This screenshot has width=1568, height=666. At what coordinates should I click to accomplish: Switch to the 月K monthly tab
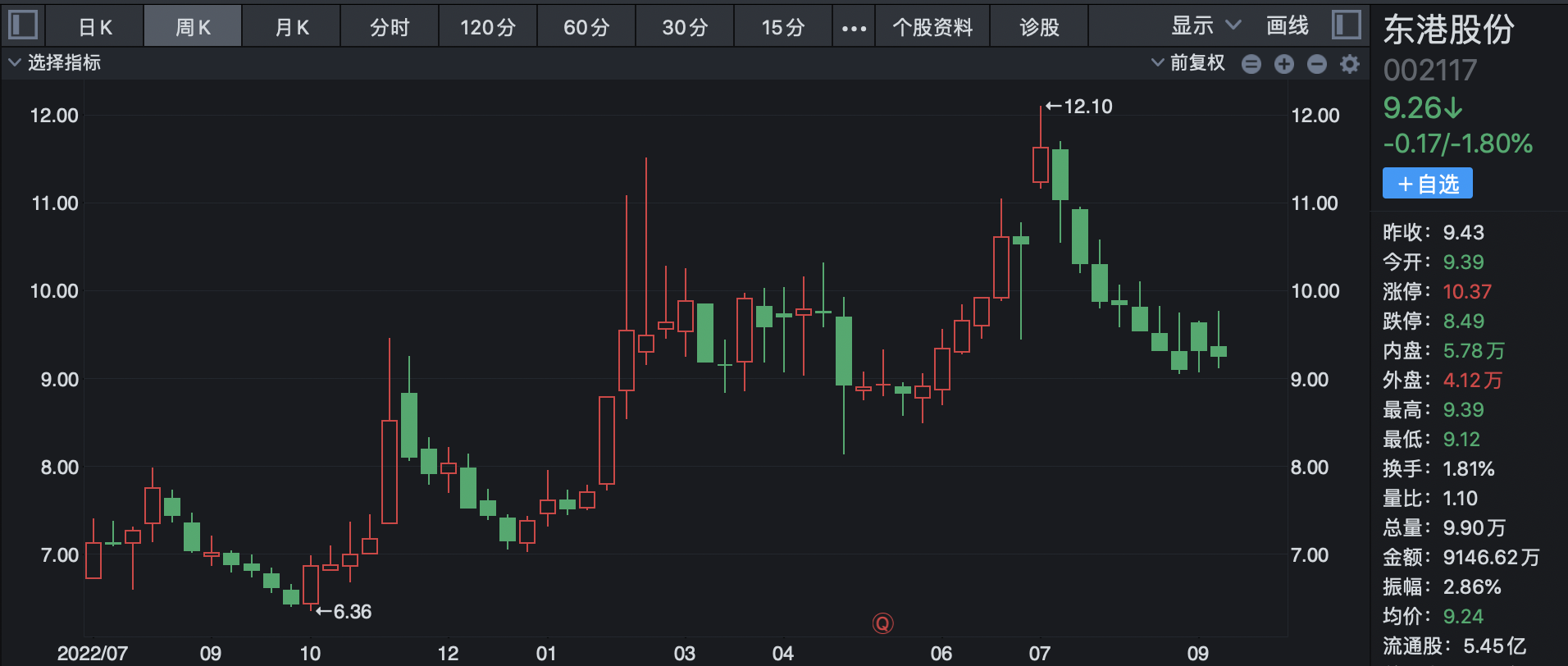point(291,28)
